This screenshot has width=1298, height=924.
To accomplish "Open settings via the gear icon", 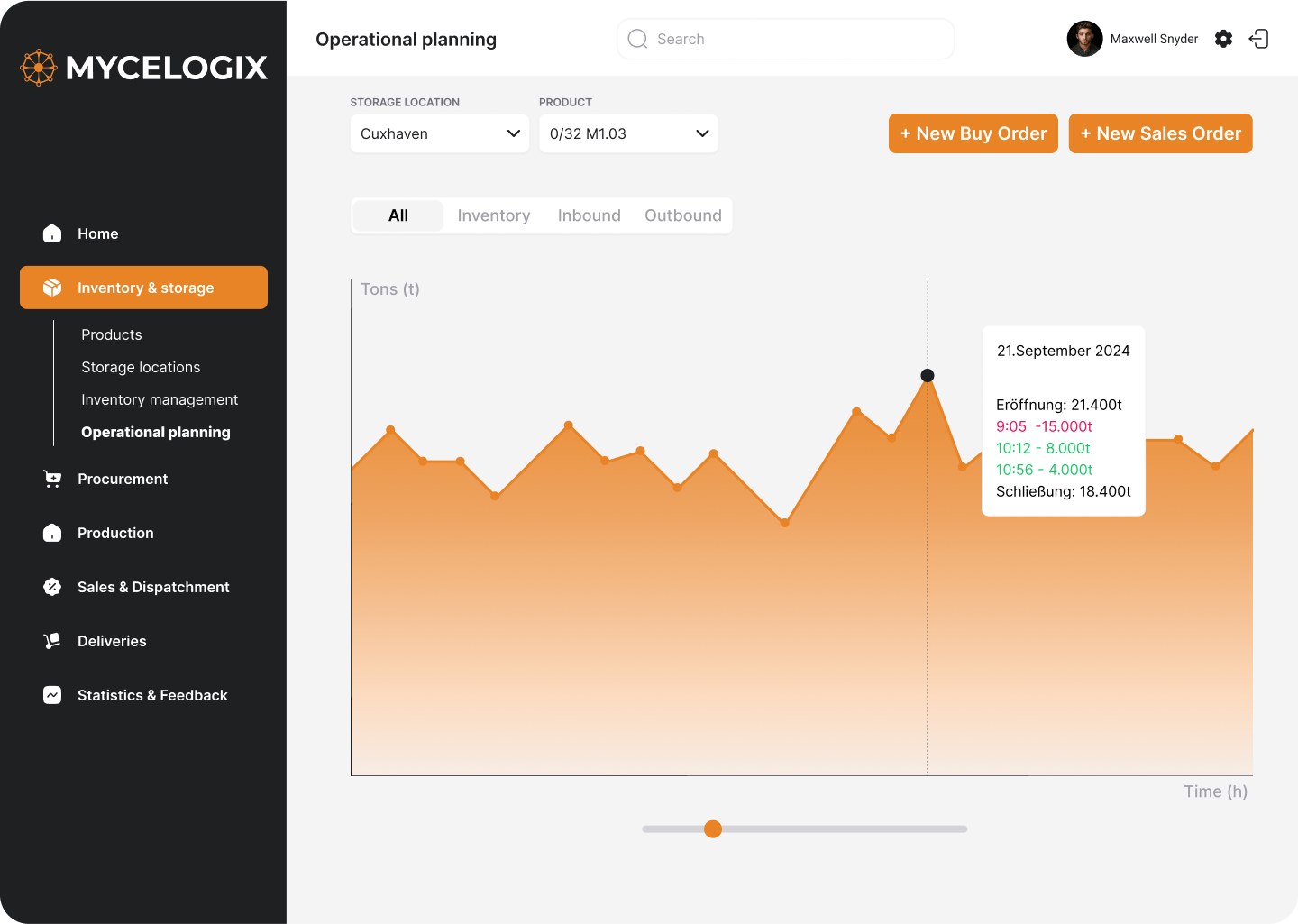I will (1223, 39).
